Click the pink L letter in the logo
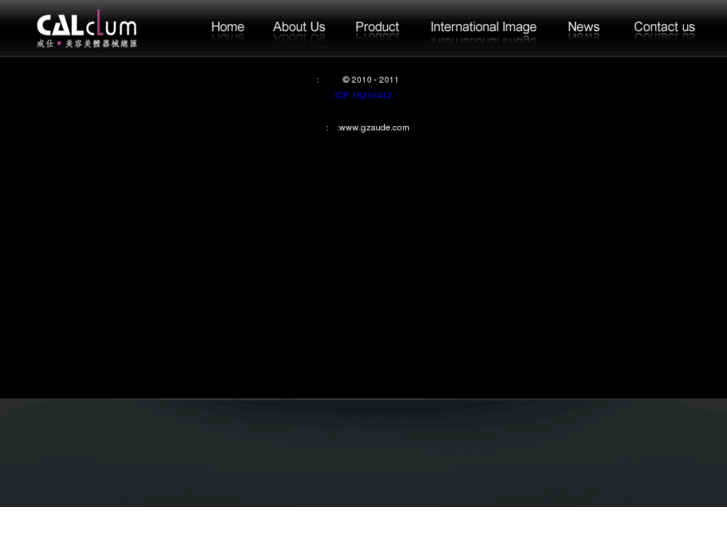The width and height of the screenshot is (727, 545). pyautogui.click(x=100, y=23)
